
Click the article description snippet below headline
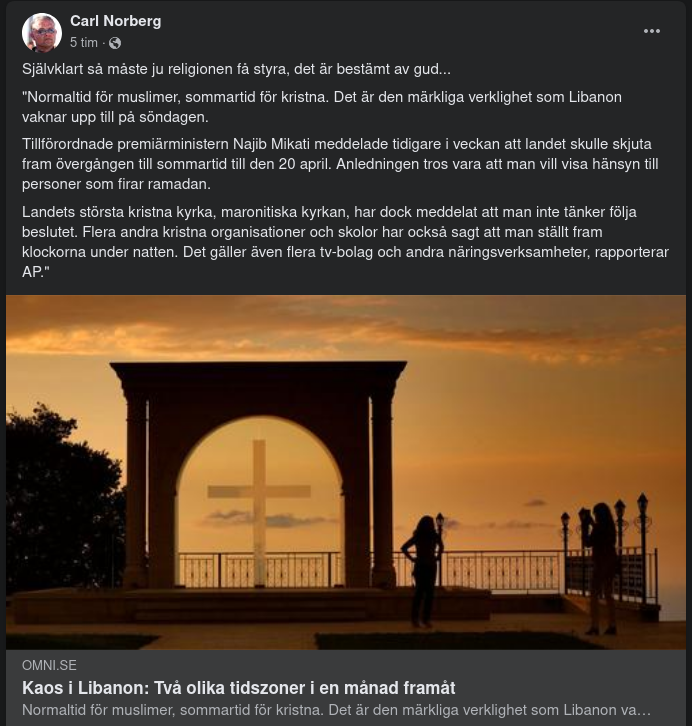[336, 709]
